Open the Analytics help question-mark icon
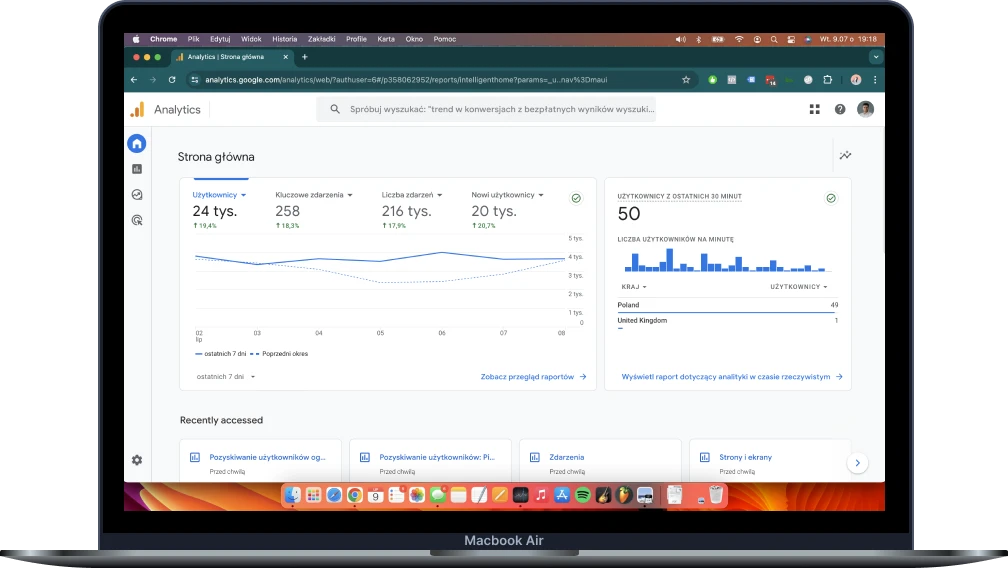This screenshot has height=568, width=1008. click(840, 109)
